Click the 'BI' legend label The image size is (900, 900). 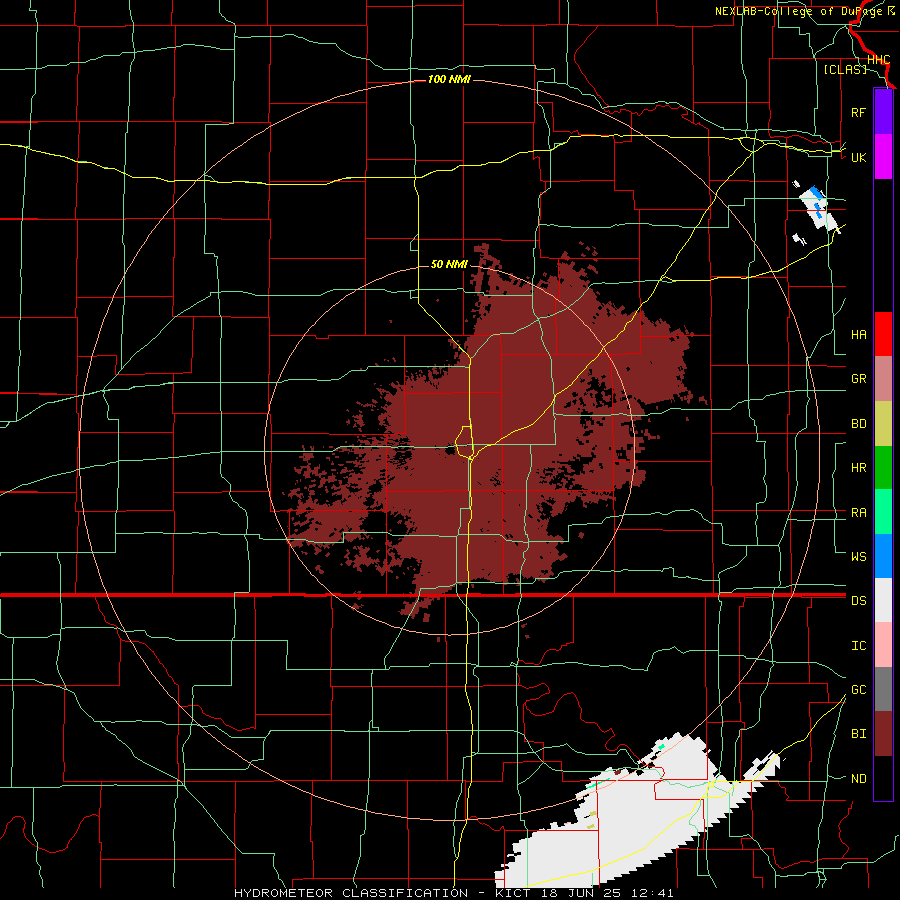[x=858, y=734]
